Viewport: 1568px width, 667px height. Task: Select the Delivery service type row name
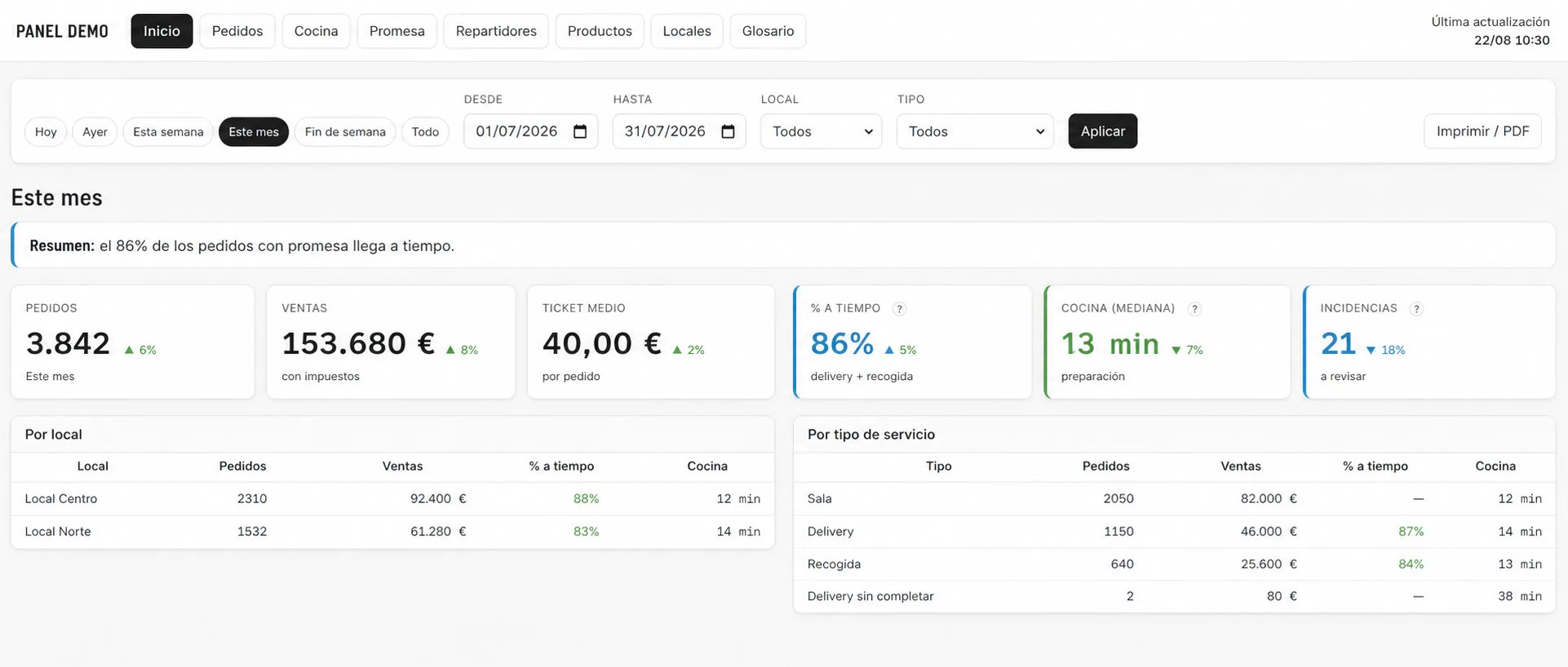pyautogui.click(x=831, y=532)
